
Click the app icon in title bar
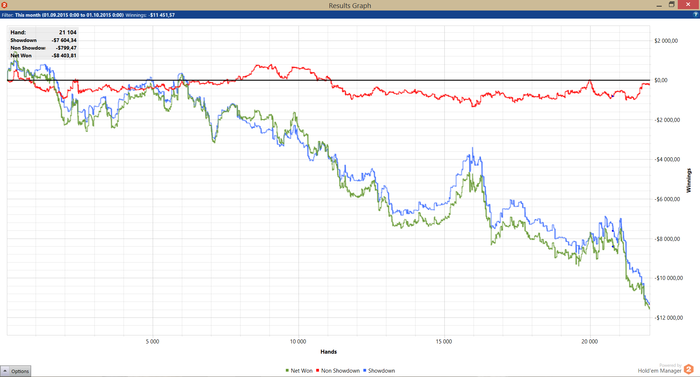4,5
